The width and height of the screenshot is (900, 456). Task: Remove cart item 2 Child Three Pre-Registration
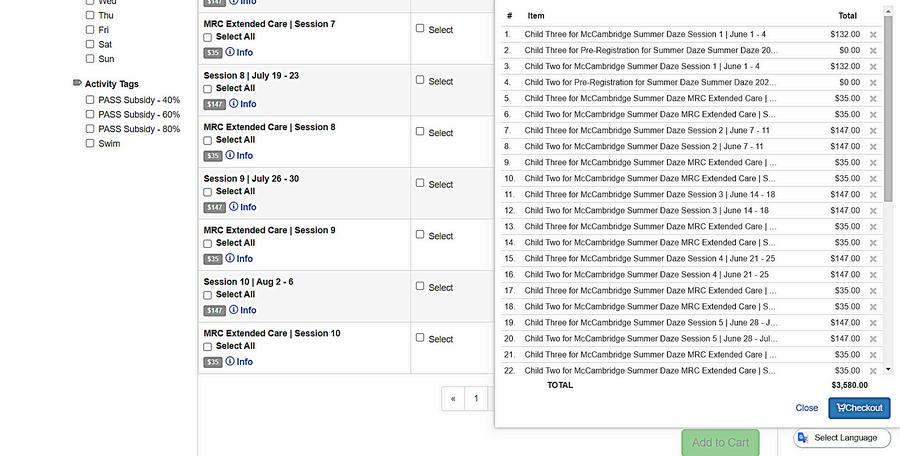click(872, 51)
